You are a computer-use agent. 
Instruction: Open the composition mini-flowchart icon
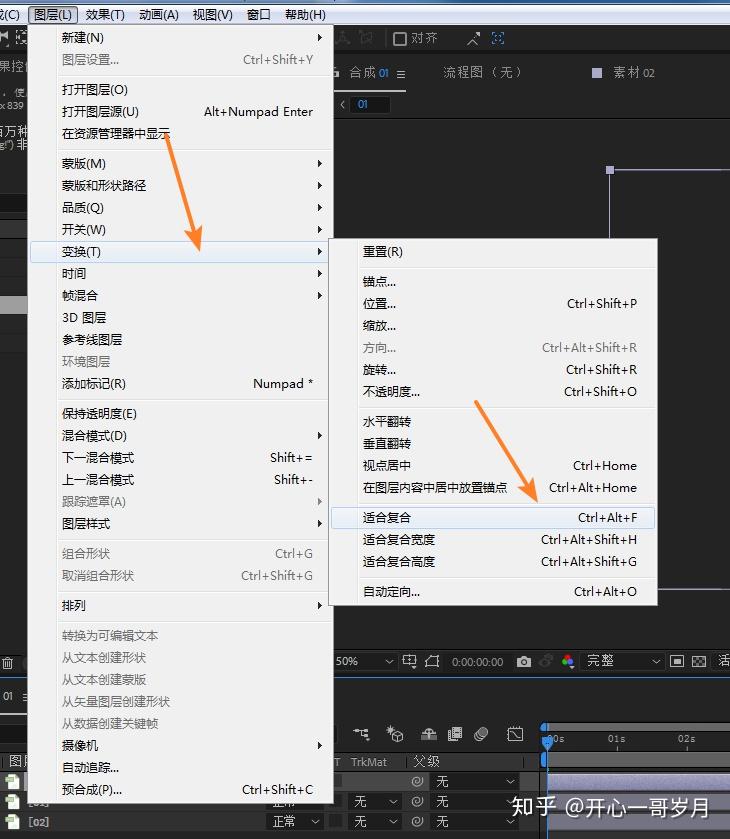(361, 734)
